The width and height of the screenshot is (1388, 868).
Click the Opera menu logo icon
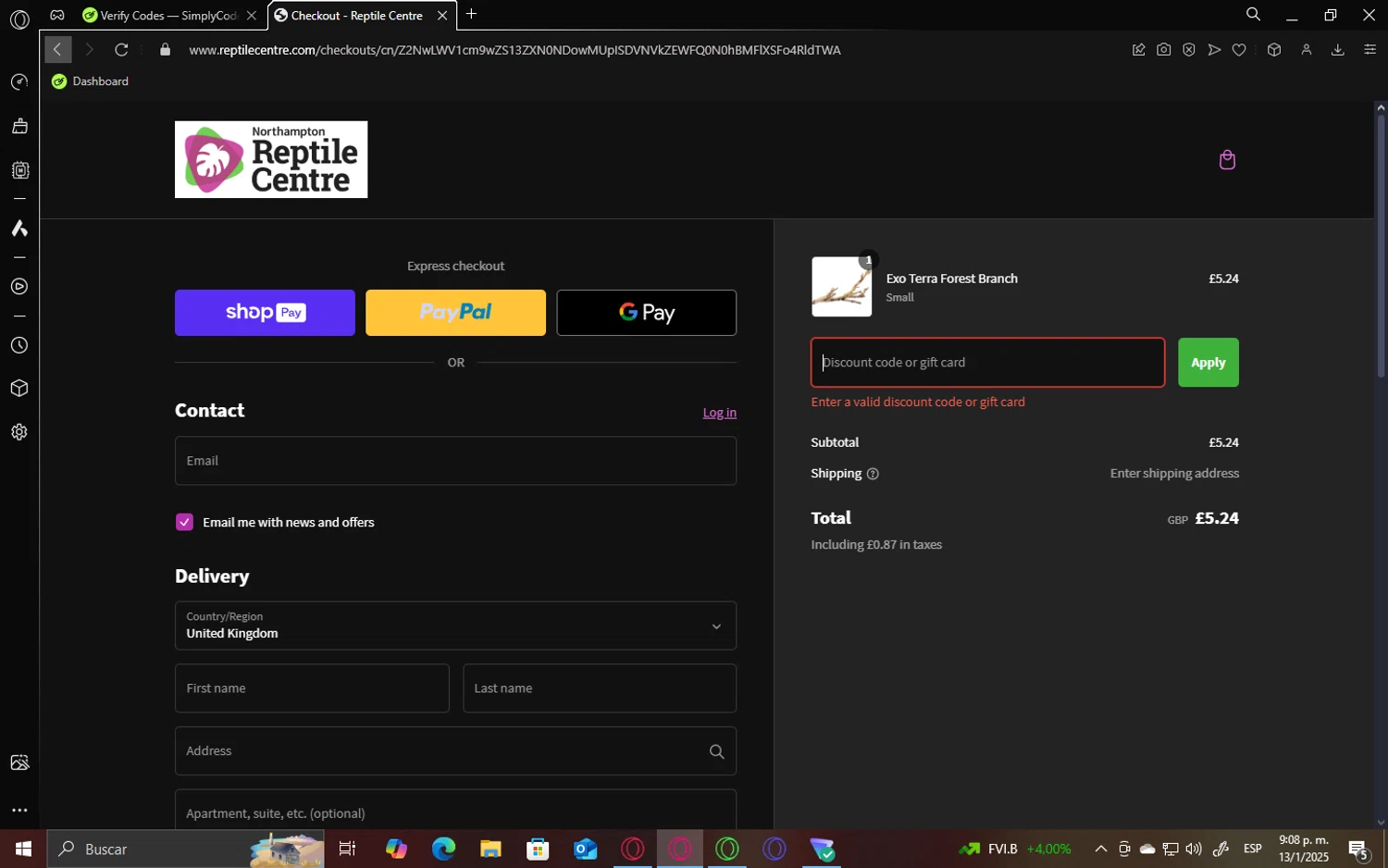pos(19,19)
